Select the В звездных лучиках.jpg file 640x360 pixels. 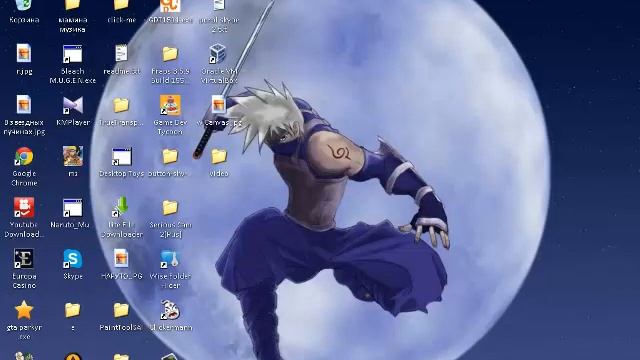tap(24, 105)
